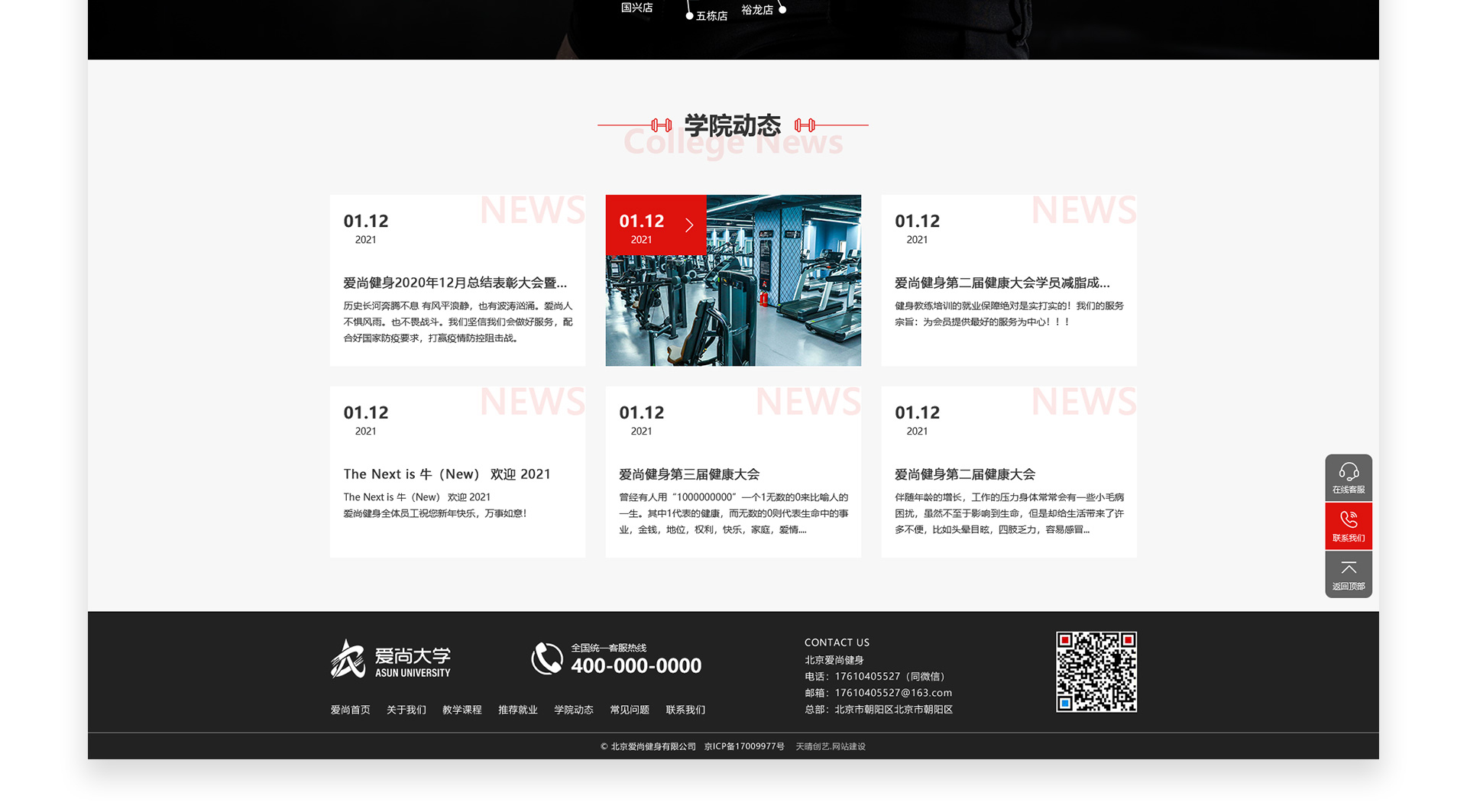Click the Asun University logo in footer
This screenshot has height=812, width=1467.
pyautogui.click(x=390, y=659)
